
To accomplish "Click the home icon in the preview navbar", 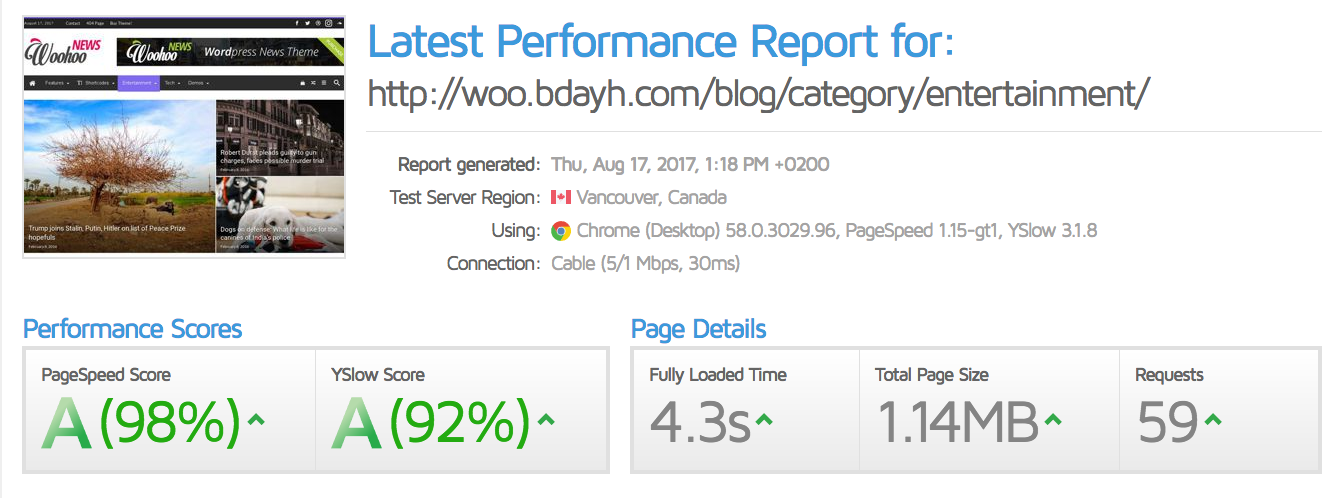I will point(32,83).
